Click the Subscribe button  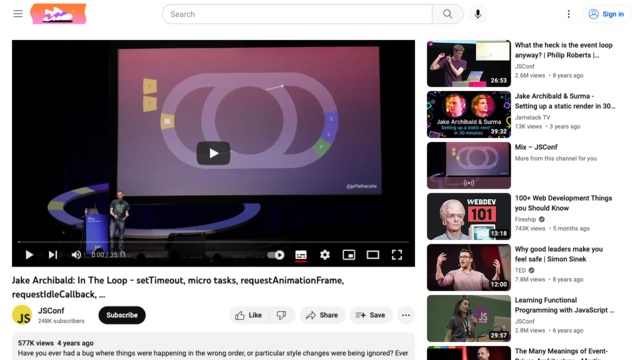[122, 315]
